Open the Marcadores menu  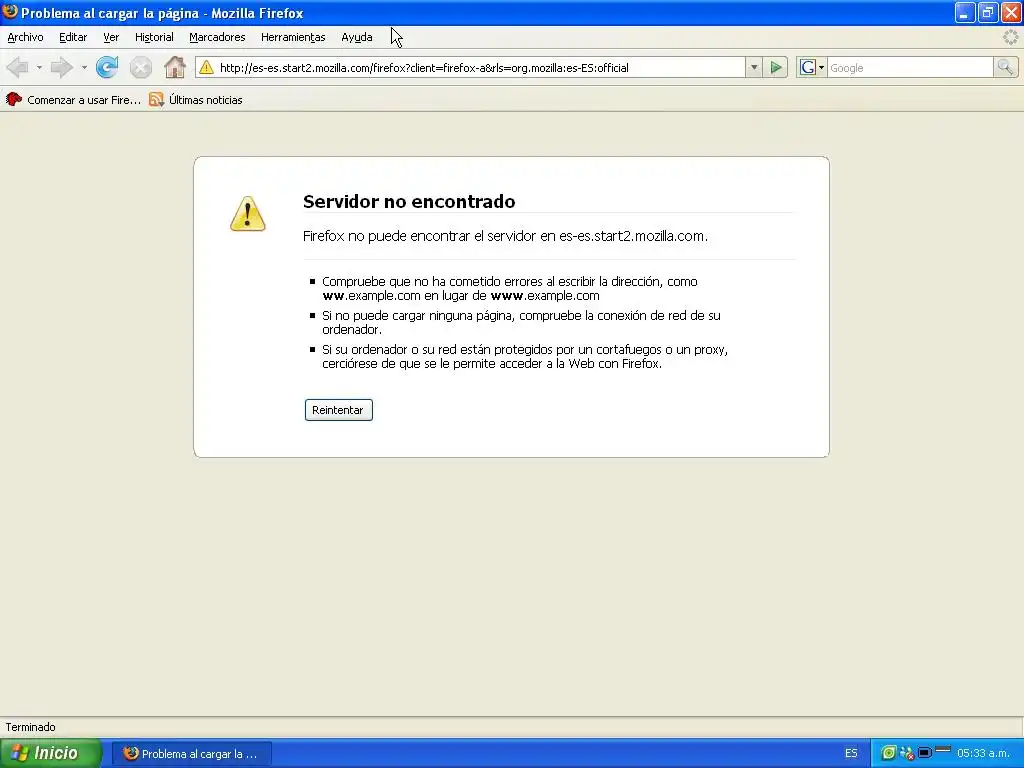point(217,37)
